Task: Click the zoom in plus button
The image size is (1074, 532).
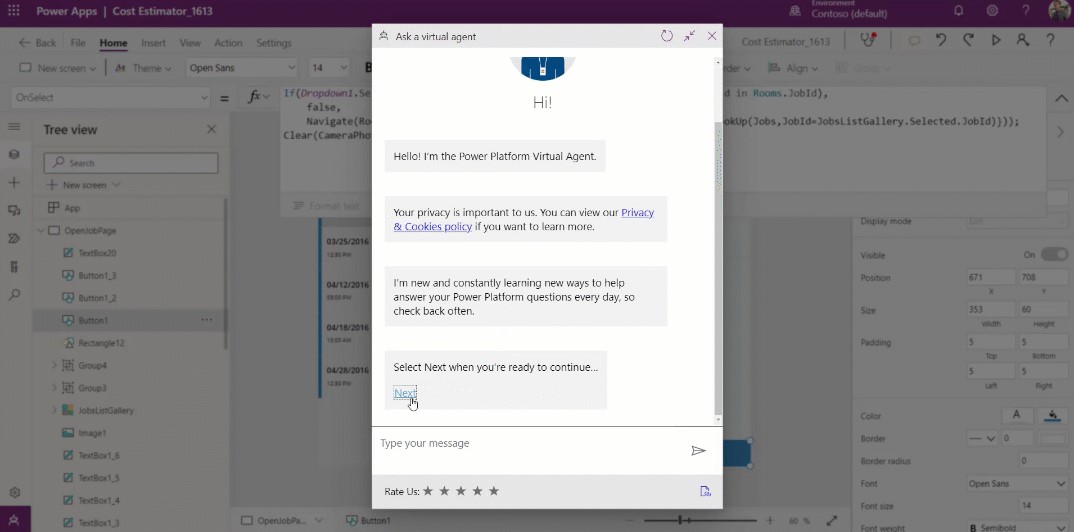Action: [x=770, y=521]
